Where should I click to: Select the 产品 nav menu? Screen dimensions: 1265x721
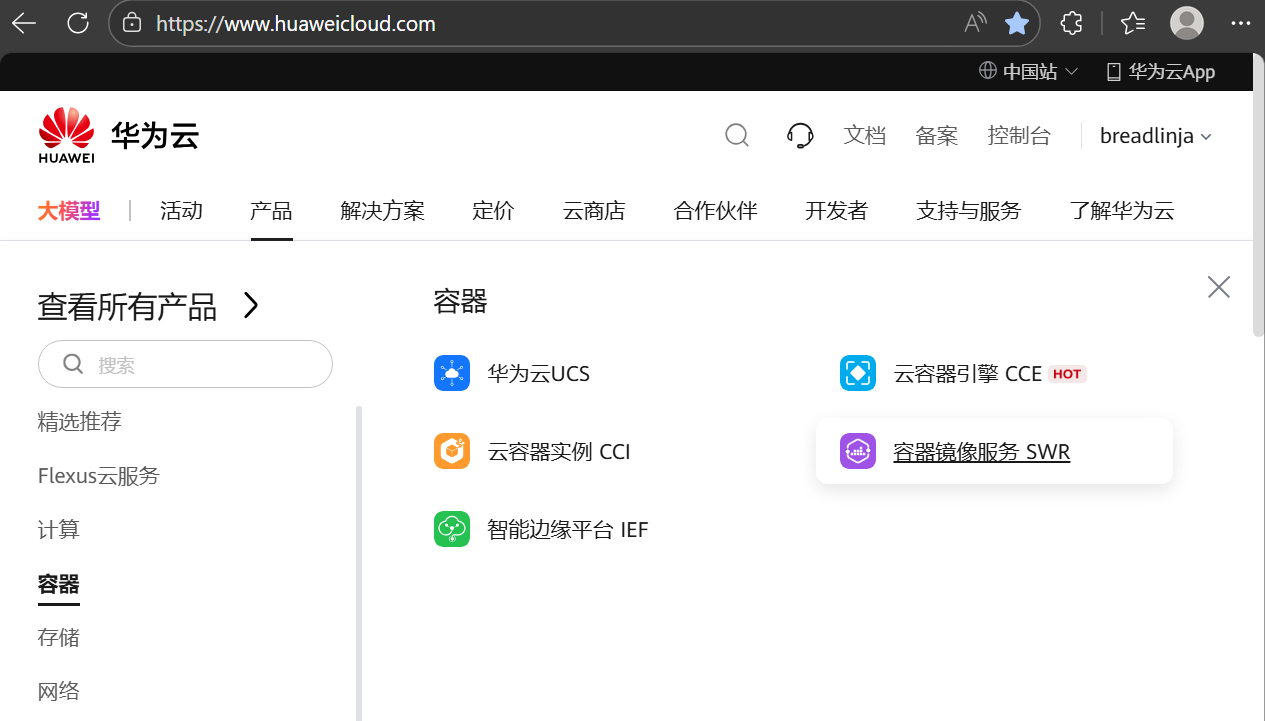pyautogui.click(x=271, y=211)
